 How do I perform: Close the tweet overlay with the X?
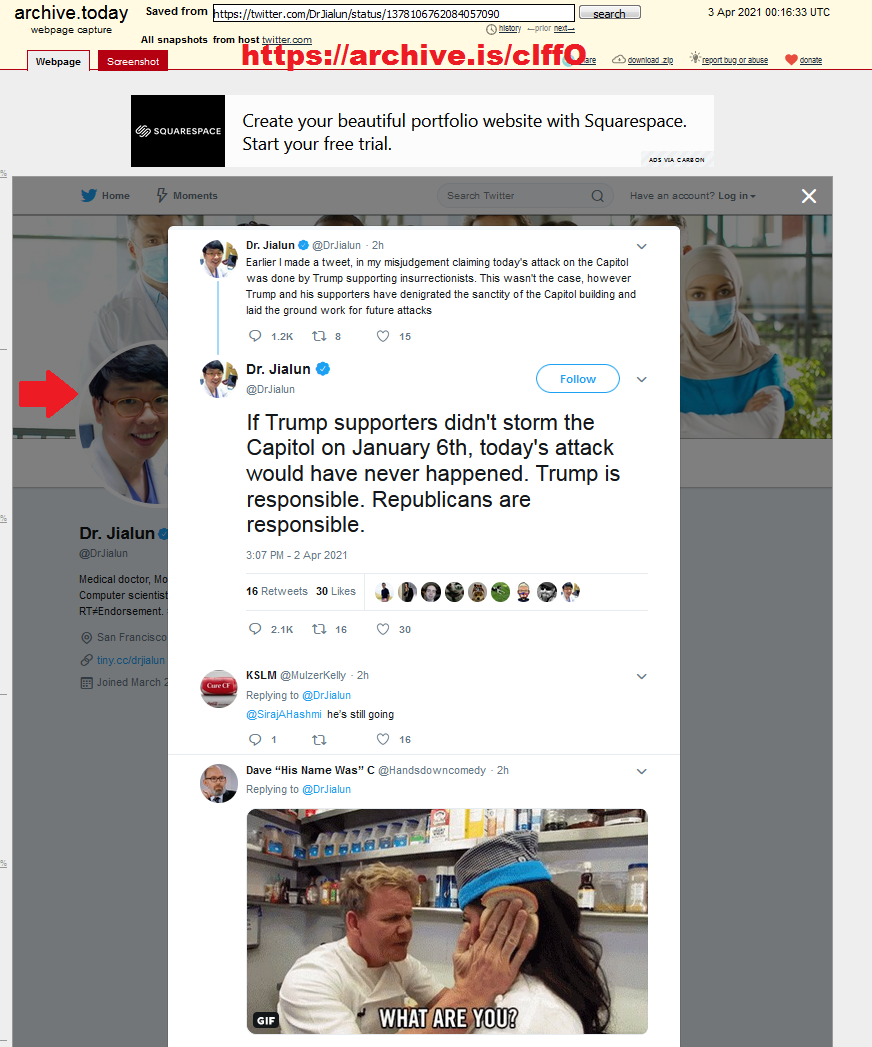coord(809,196)
